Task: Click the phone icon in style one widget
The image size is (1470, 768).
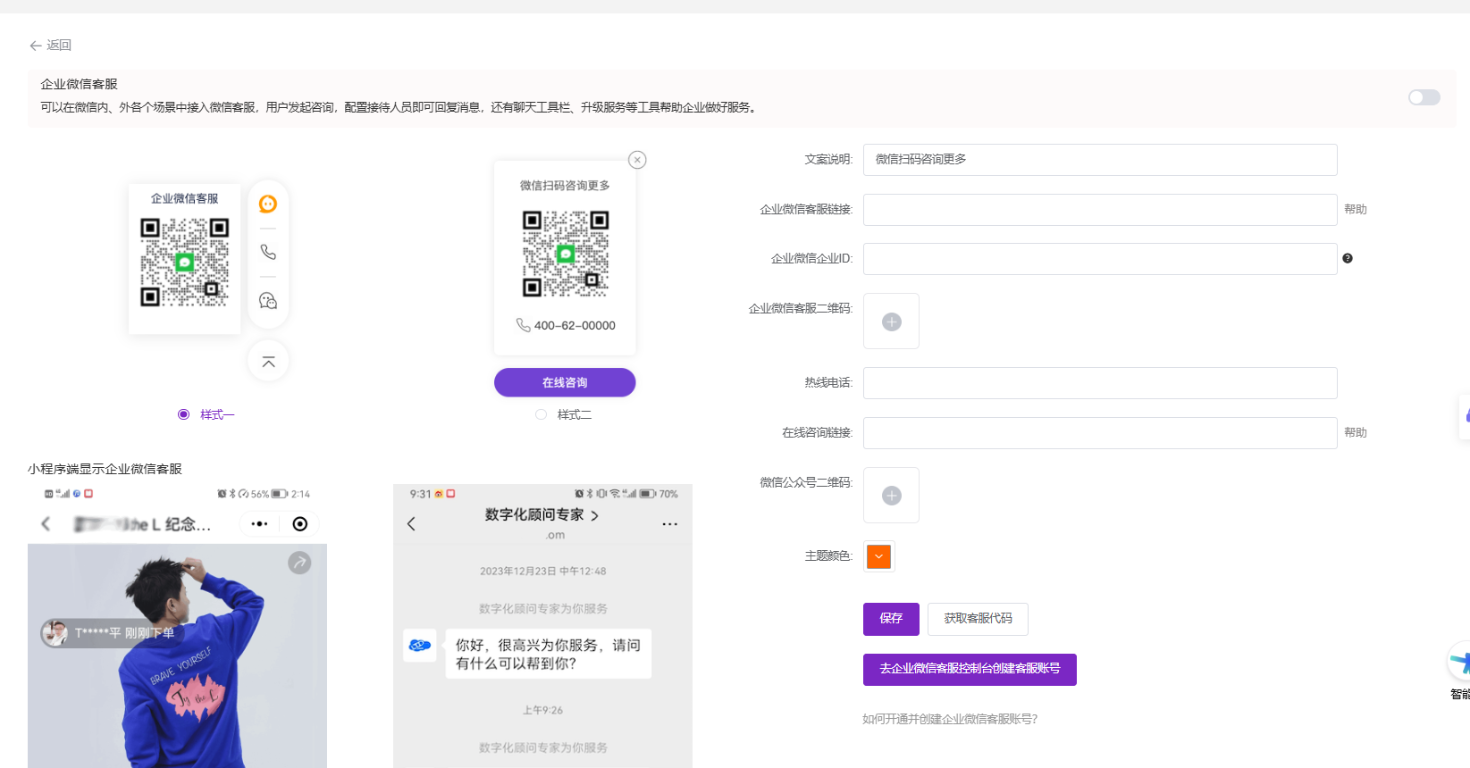Action: click(268, 252)
